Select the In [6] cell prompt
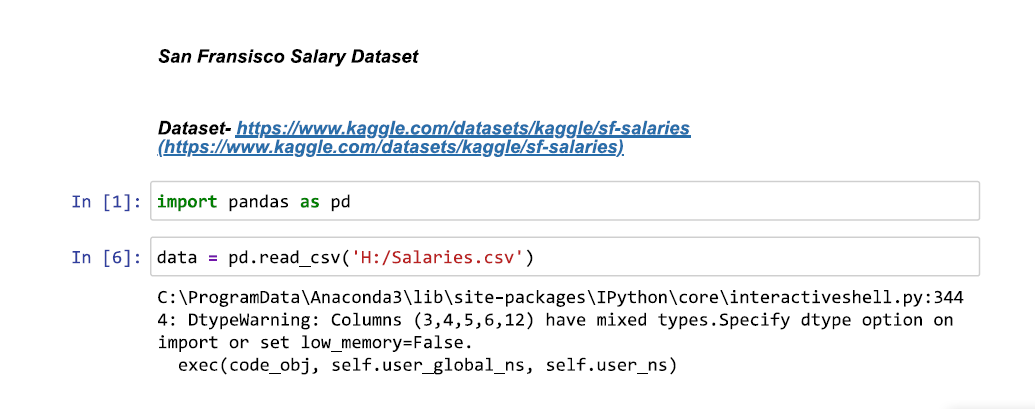 coord(106,257)
